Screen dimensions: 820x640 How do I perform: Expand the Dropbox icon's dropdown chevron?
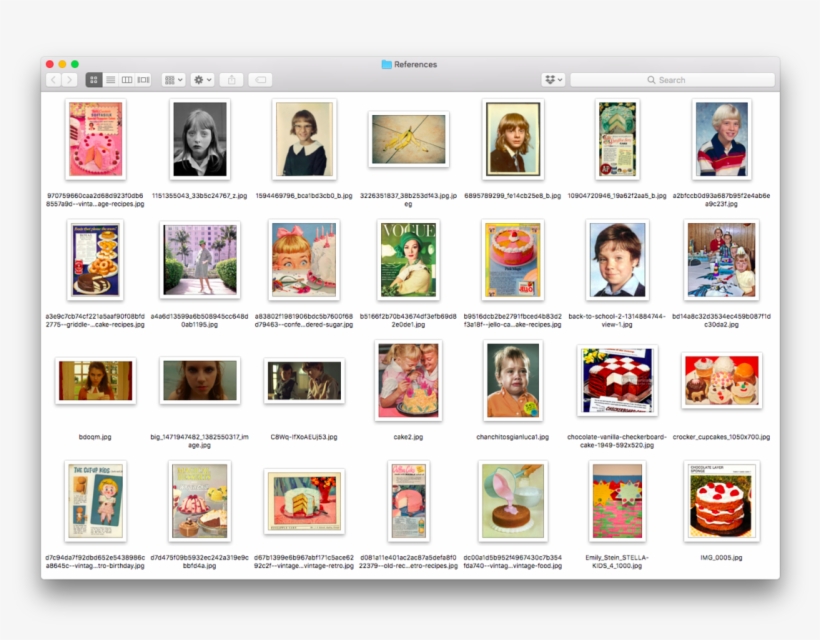pyautogui.click(x=560, y=79)
